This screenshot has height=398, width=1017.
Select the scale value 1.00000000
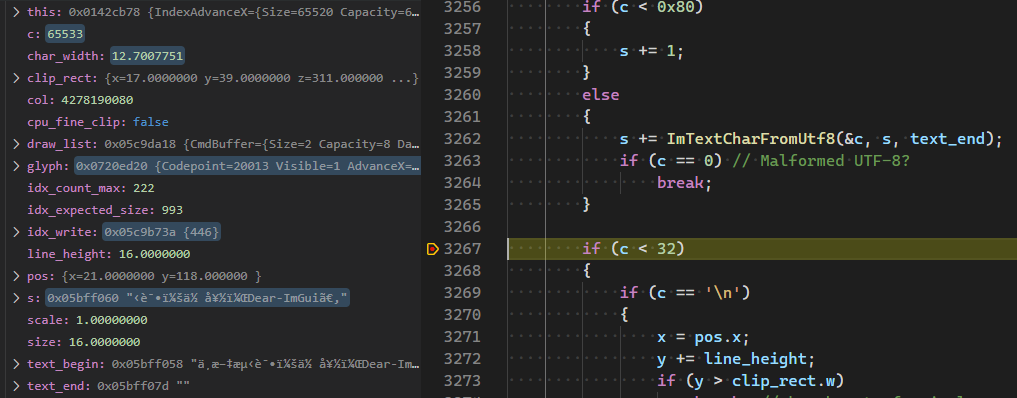pyautogui.click(x=112, y=320)
